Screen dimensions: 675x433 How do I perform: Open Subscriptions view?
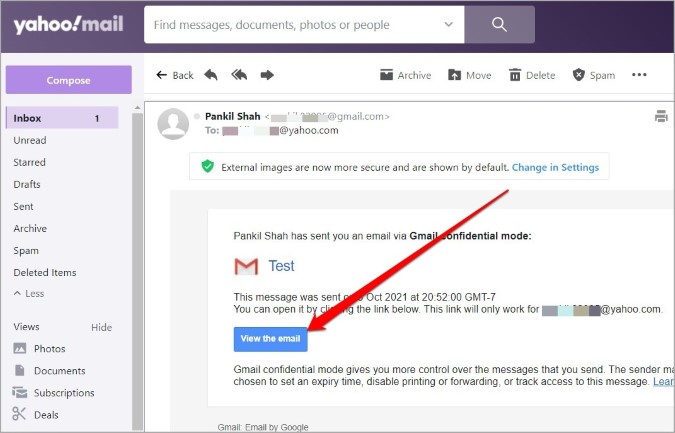coord(54,393)
